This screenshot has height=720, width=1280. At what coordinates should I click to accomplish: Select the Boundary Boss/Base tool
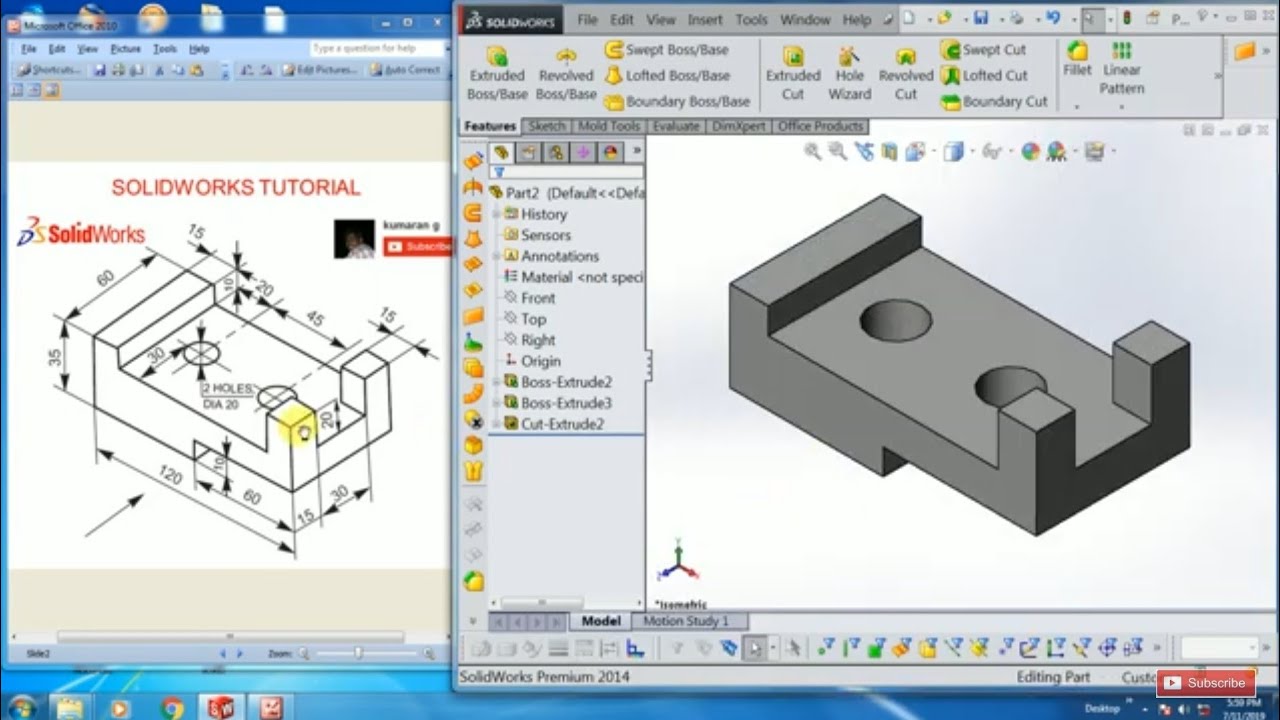[x=677, y=101]
